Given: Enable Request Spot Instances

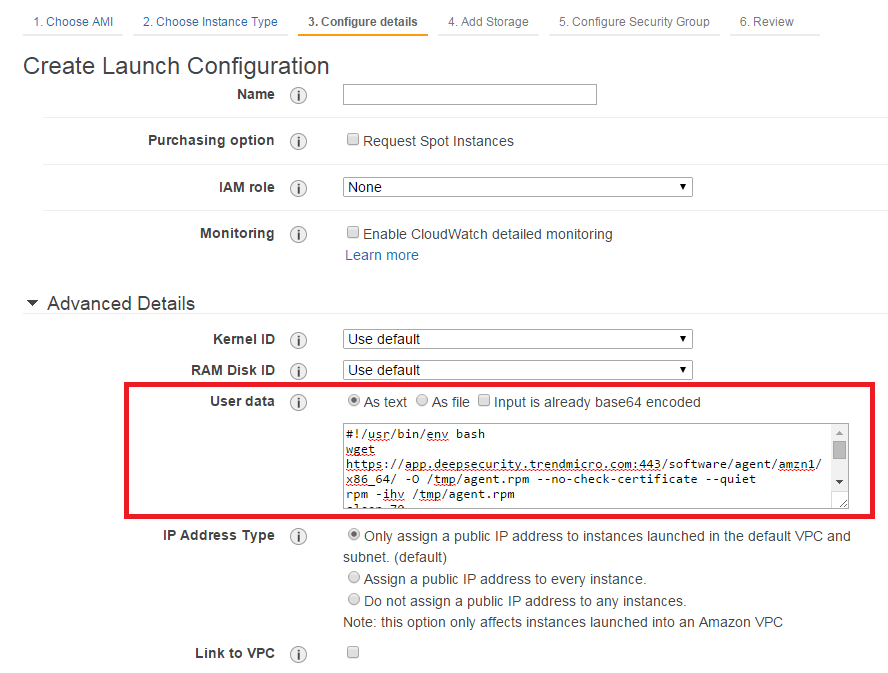Looking at the screenshot, I should click(x=353, y=140).
